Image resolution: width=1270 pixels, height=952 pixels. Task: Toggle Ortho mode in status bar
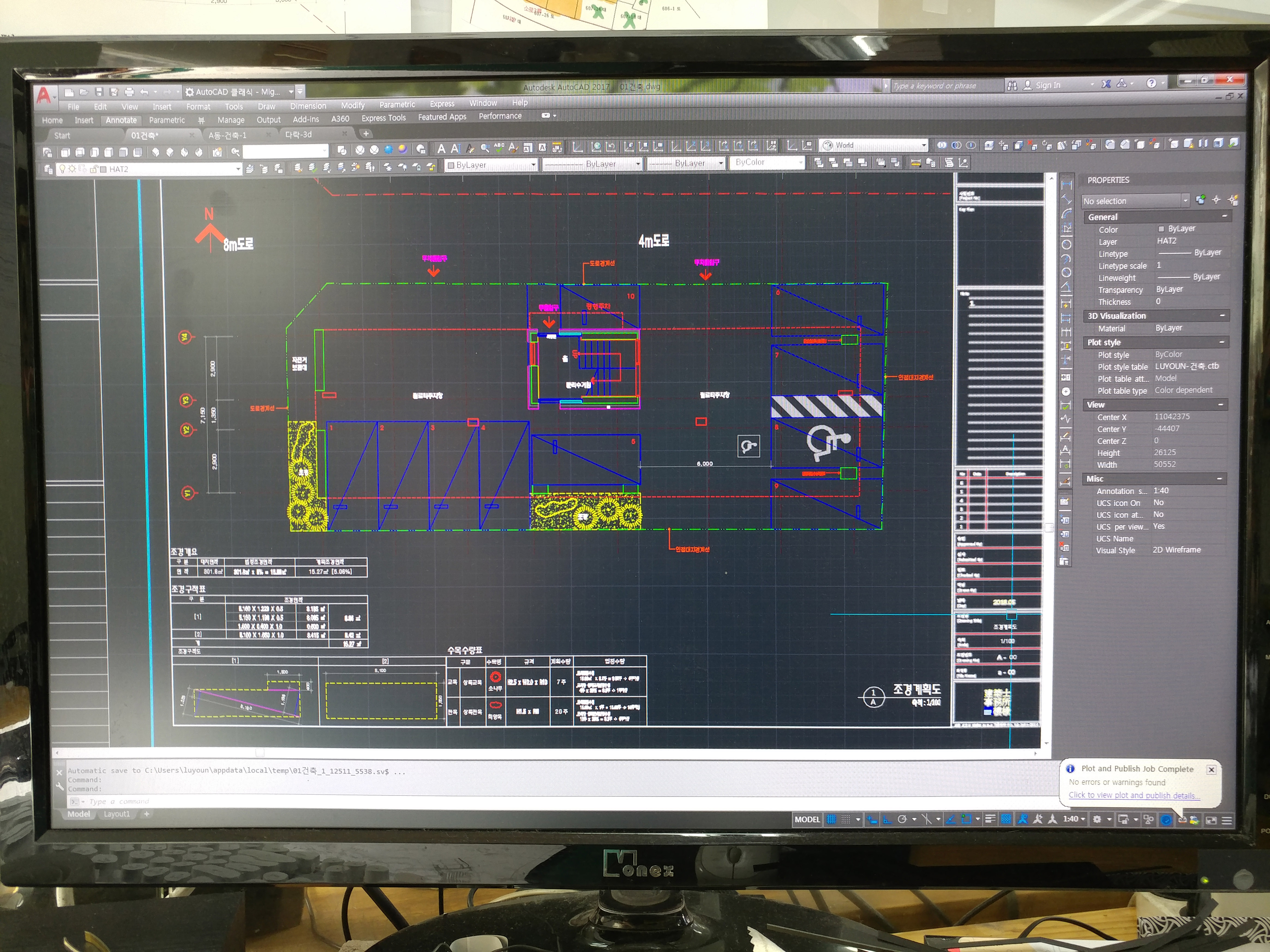886,820
